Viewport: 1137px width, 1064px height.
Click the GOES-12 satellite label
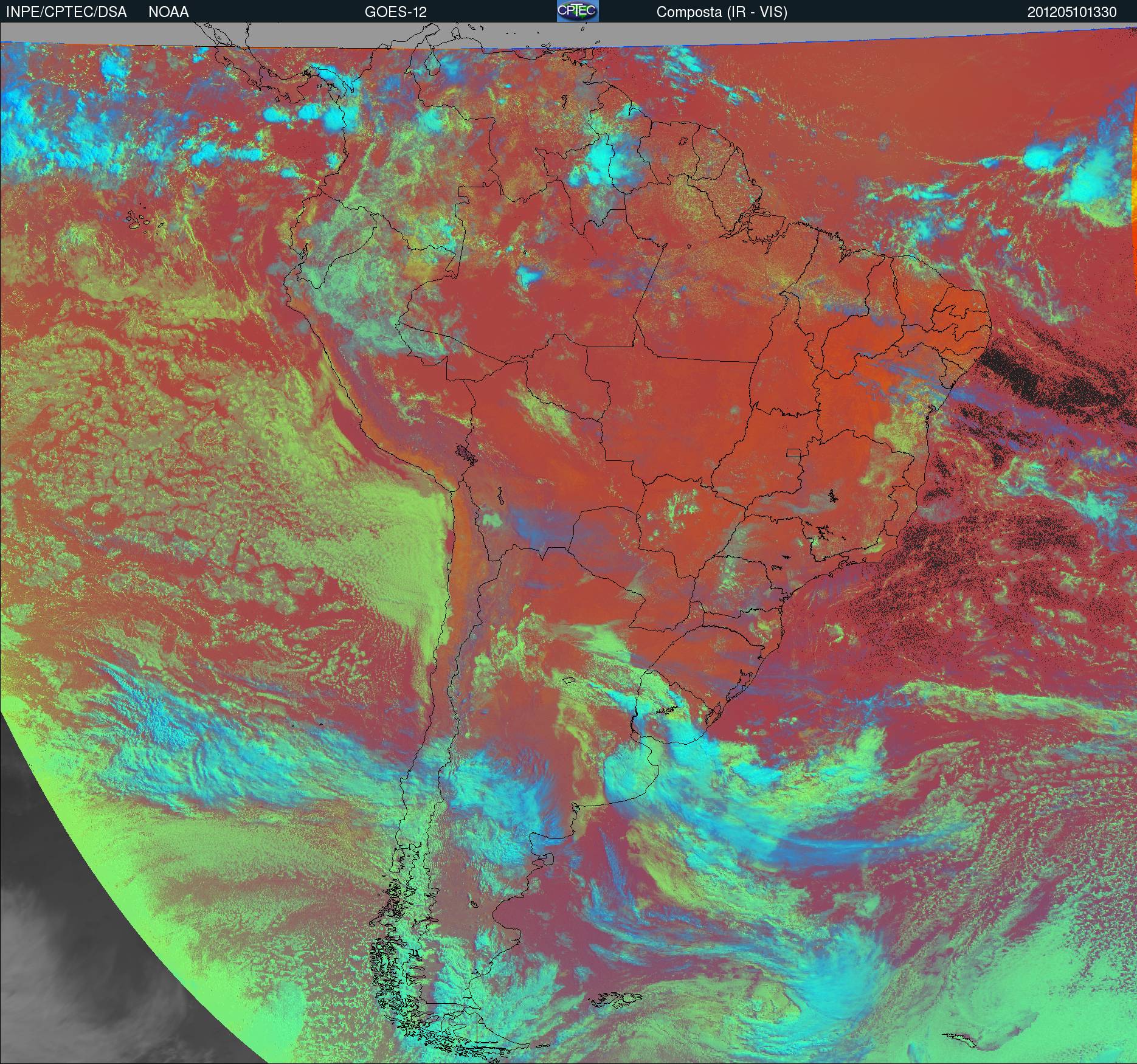click(x=395, y=12)
